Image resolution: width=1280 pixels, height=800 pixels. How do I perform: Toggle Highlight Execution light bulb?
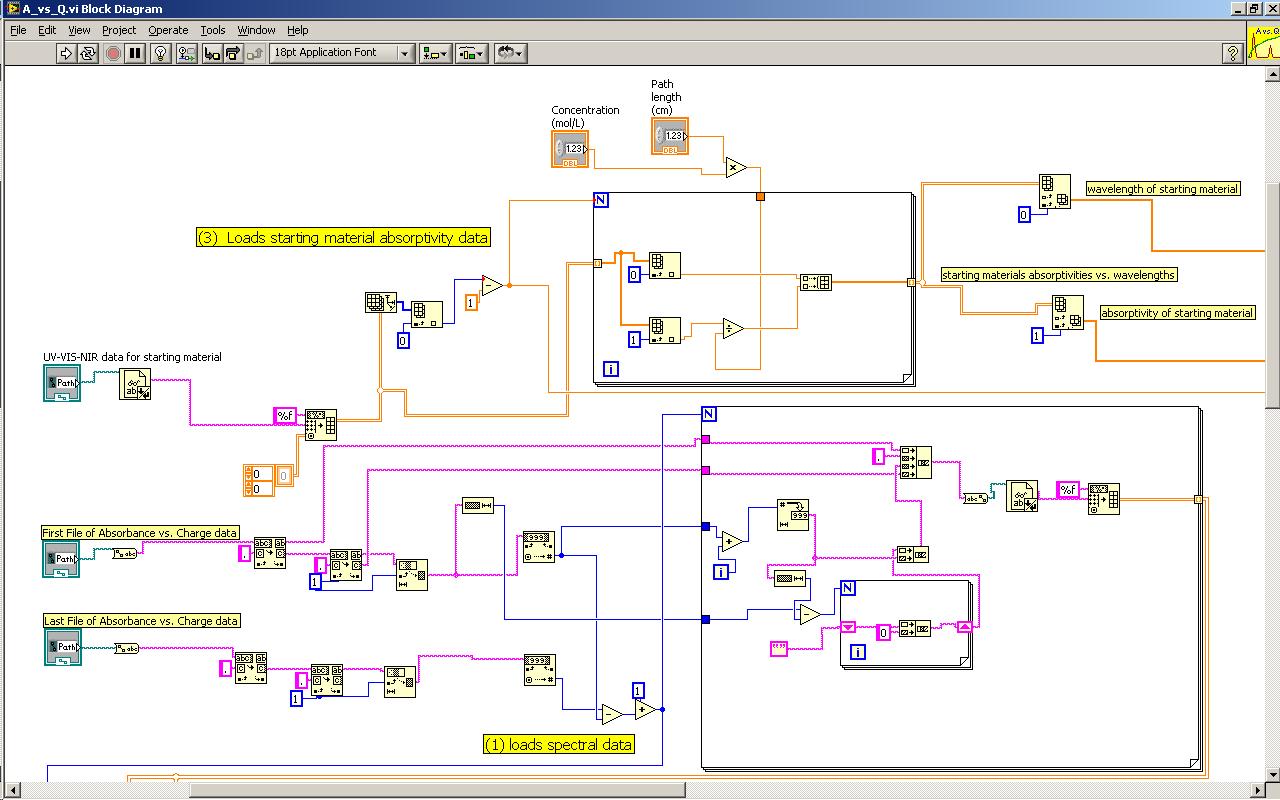point(160,53)
